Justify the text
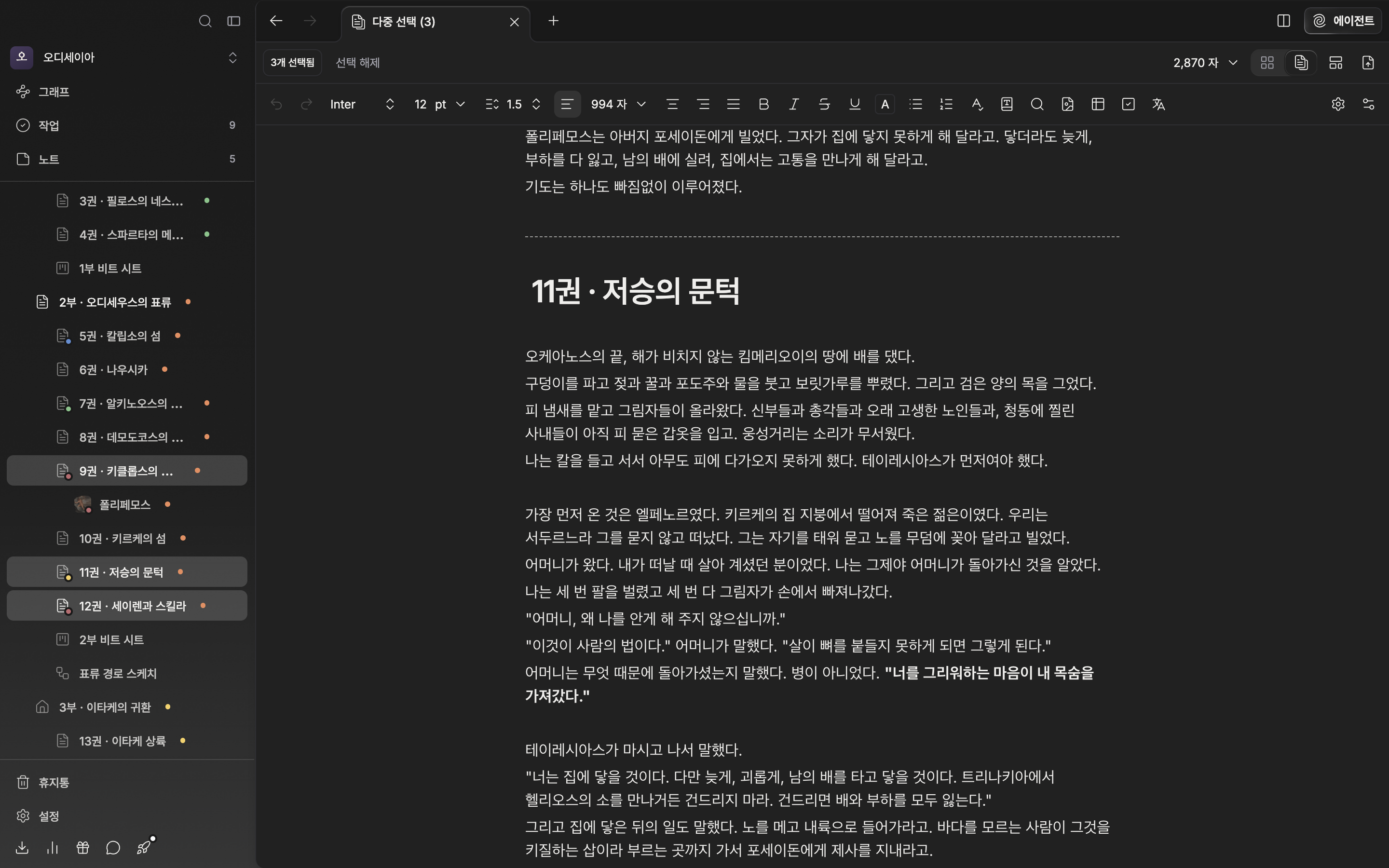1389x868 pixels. (x=733, y=104)
